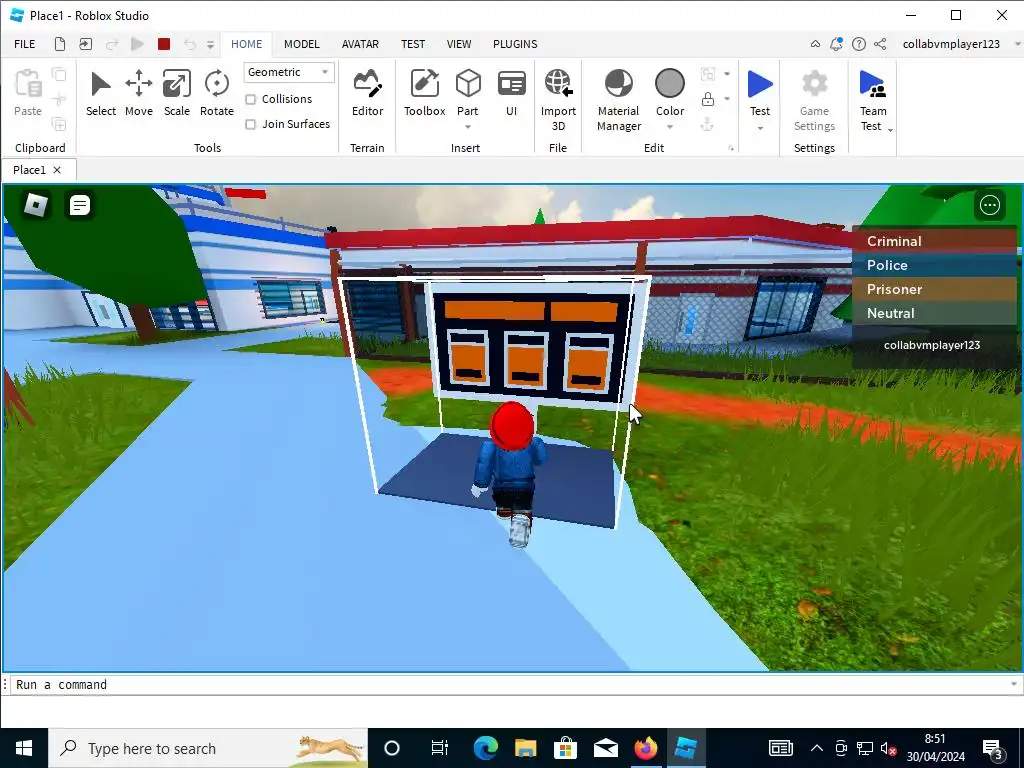Open the Windows Start menu

pyautogui.click(x=24, y=748)
